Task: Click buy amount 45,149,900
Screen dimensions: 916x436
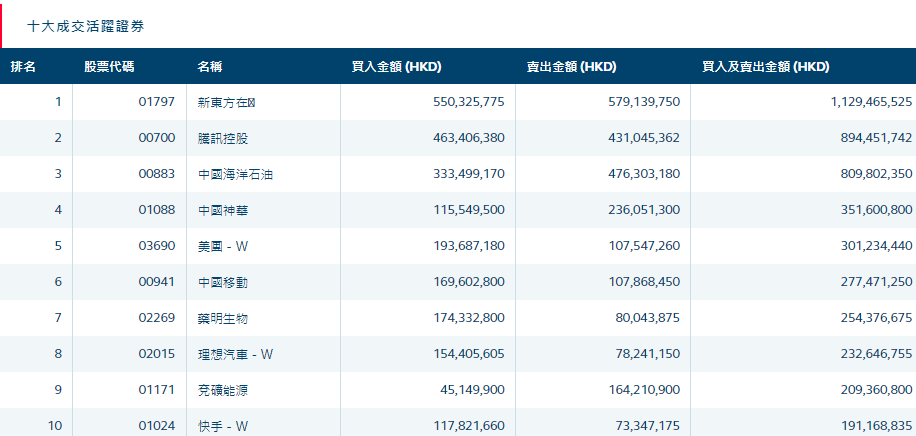Action: [x=472, y=390]
